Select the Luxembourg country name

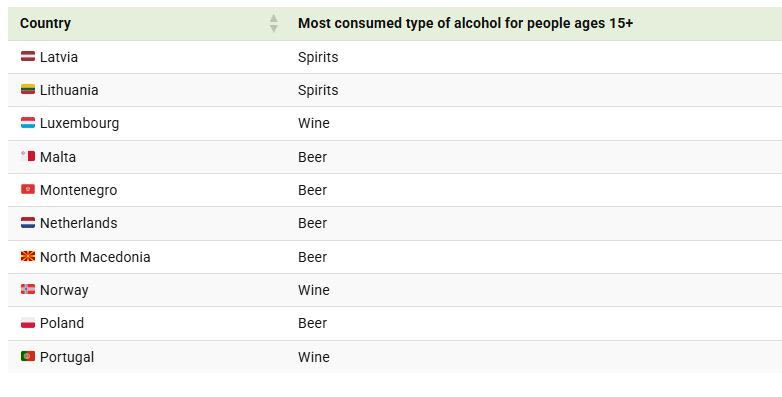(79, 123)
